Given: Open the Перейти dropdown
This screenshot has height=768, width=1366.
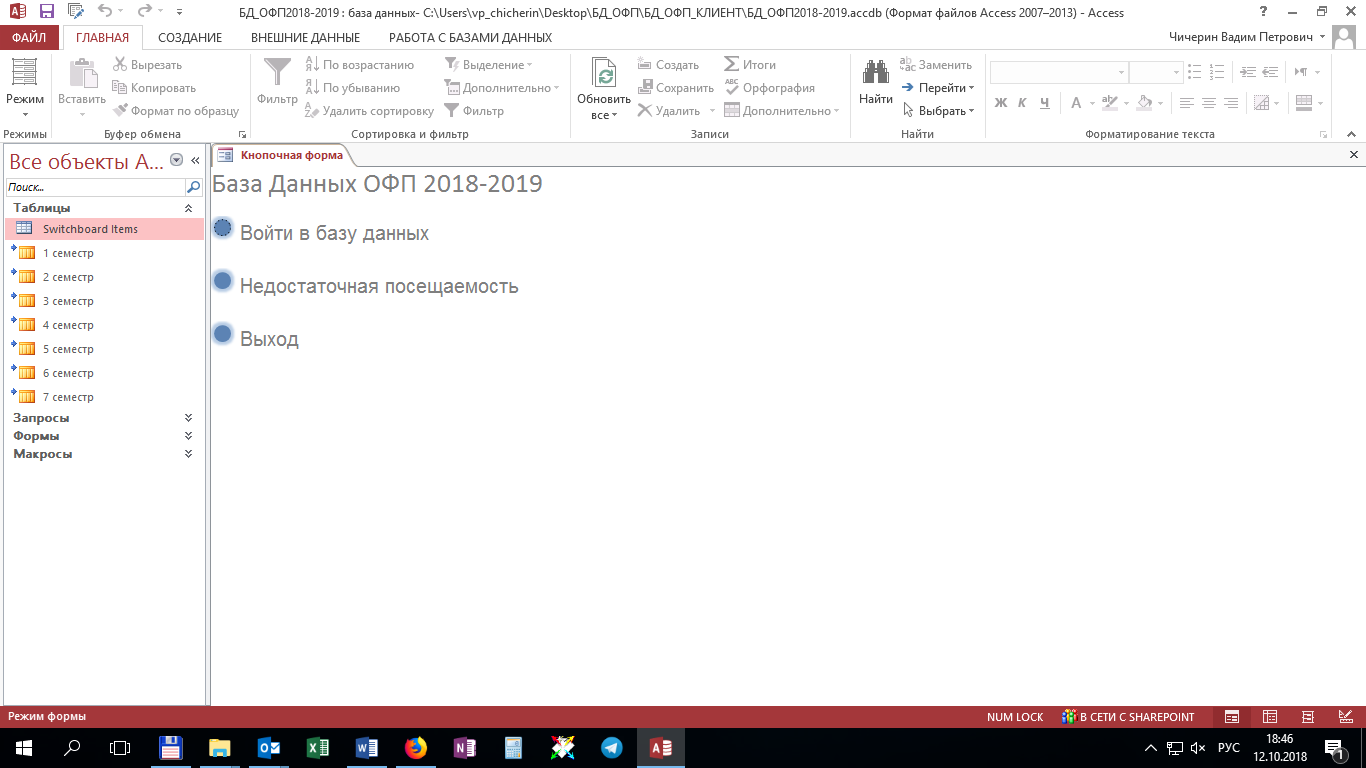Looking at the screenshot, I should (945, 88).
